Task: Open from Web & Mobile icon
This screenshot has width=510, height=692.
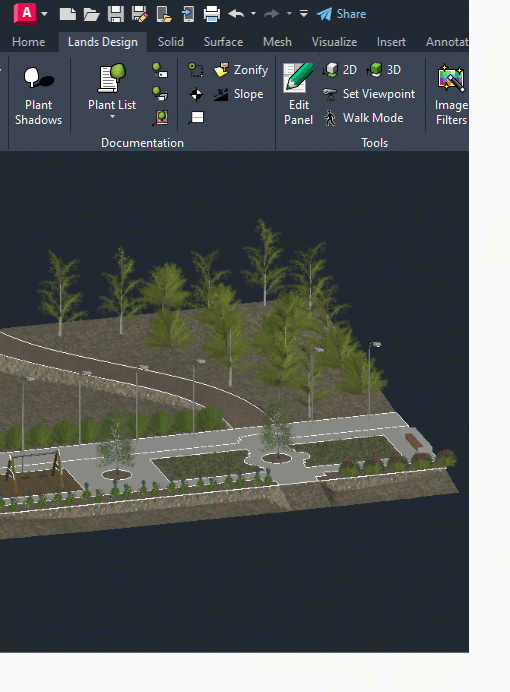Action: tap(164, 14)
